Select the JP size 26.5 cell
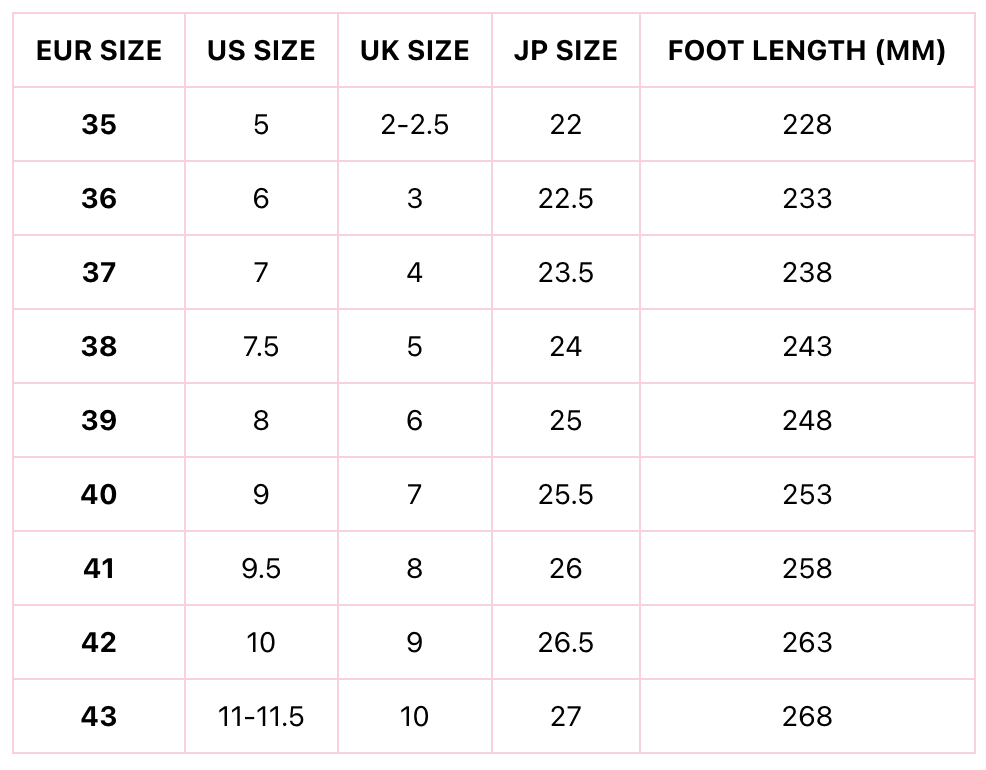Screen dimensions: 986x770 click(x=565, y=643)
